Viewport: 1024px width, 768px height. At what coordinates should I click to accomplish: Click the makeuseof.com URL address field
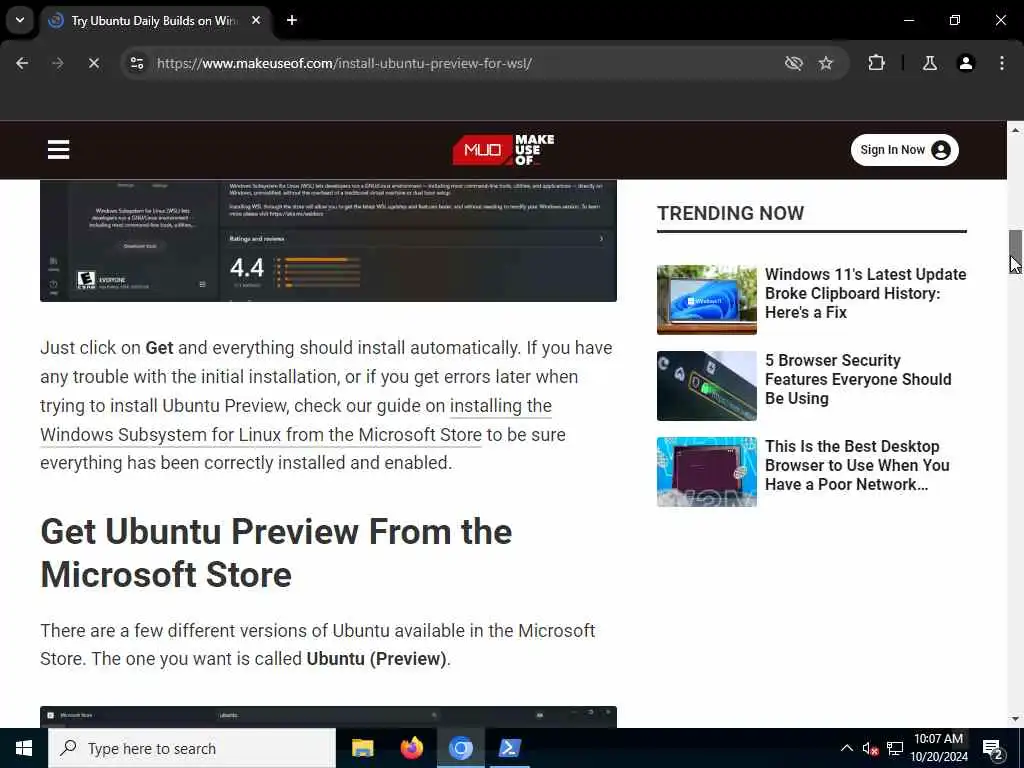point(344,63)
